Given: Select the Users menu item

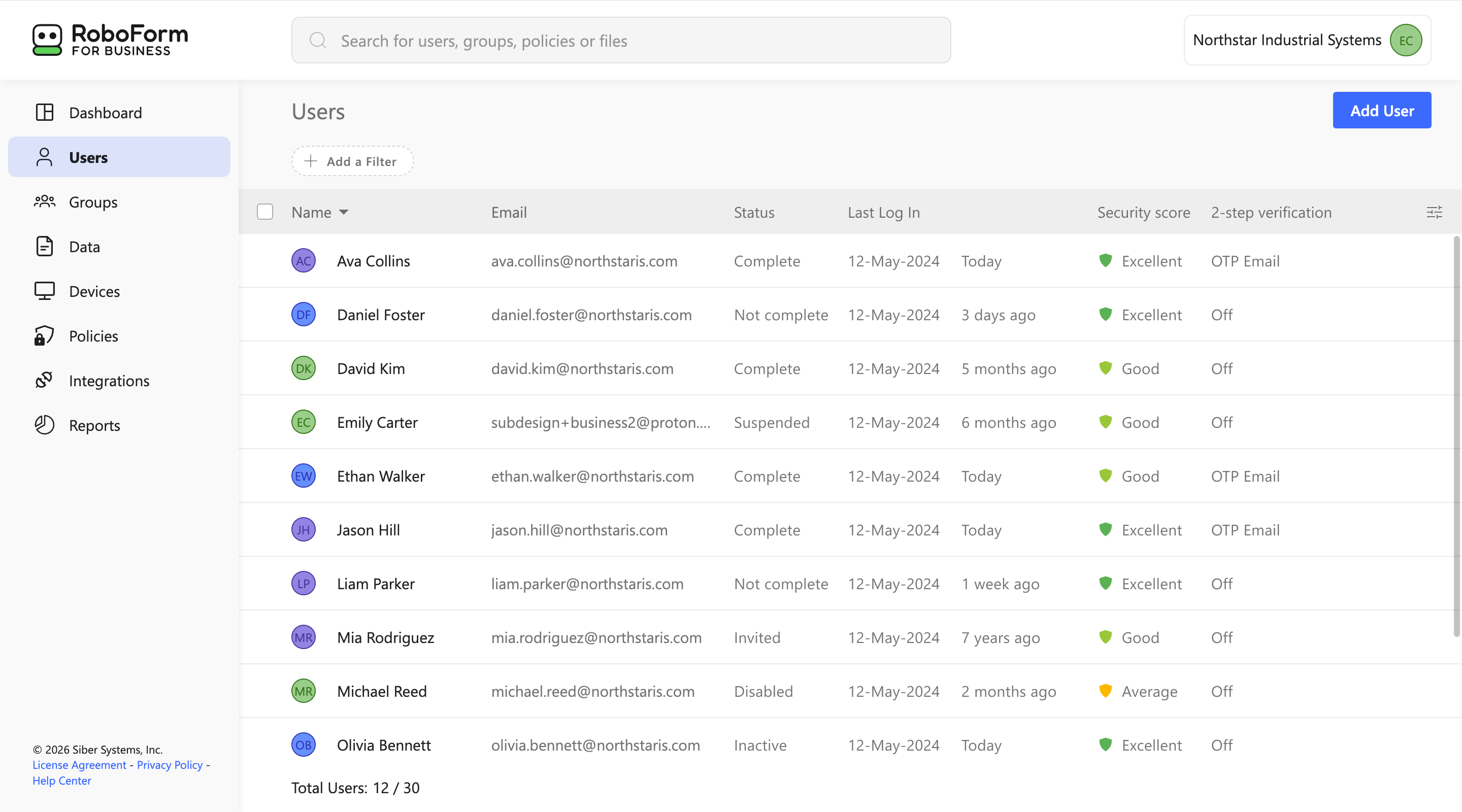Looking at the screenshot, I should [x=119, y=157].
